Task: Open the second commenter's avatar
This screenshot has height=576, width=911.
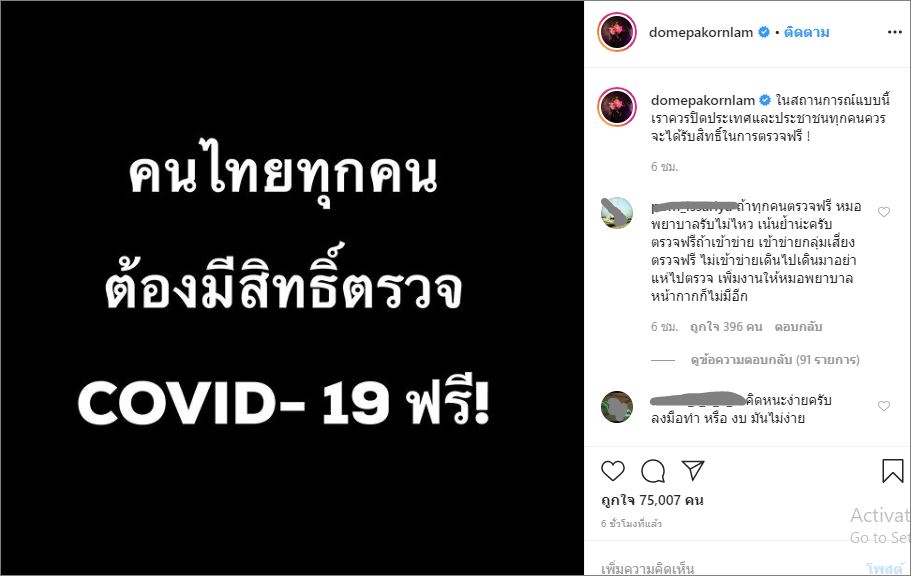Action: [616, 407]
